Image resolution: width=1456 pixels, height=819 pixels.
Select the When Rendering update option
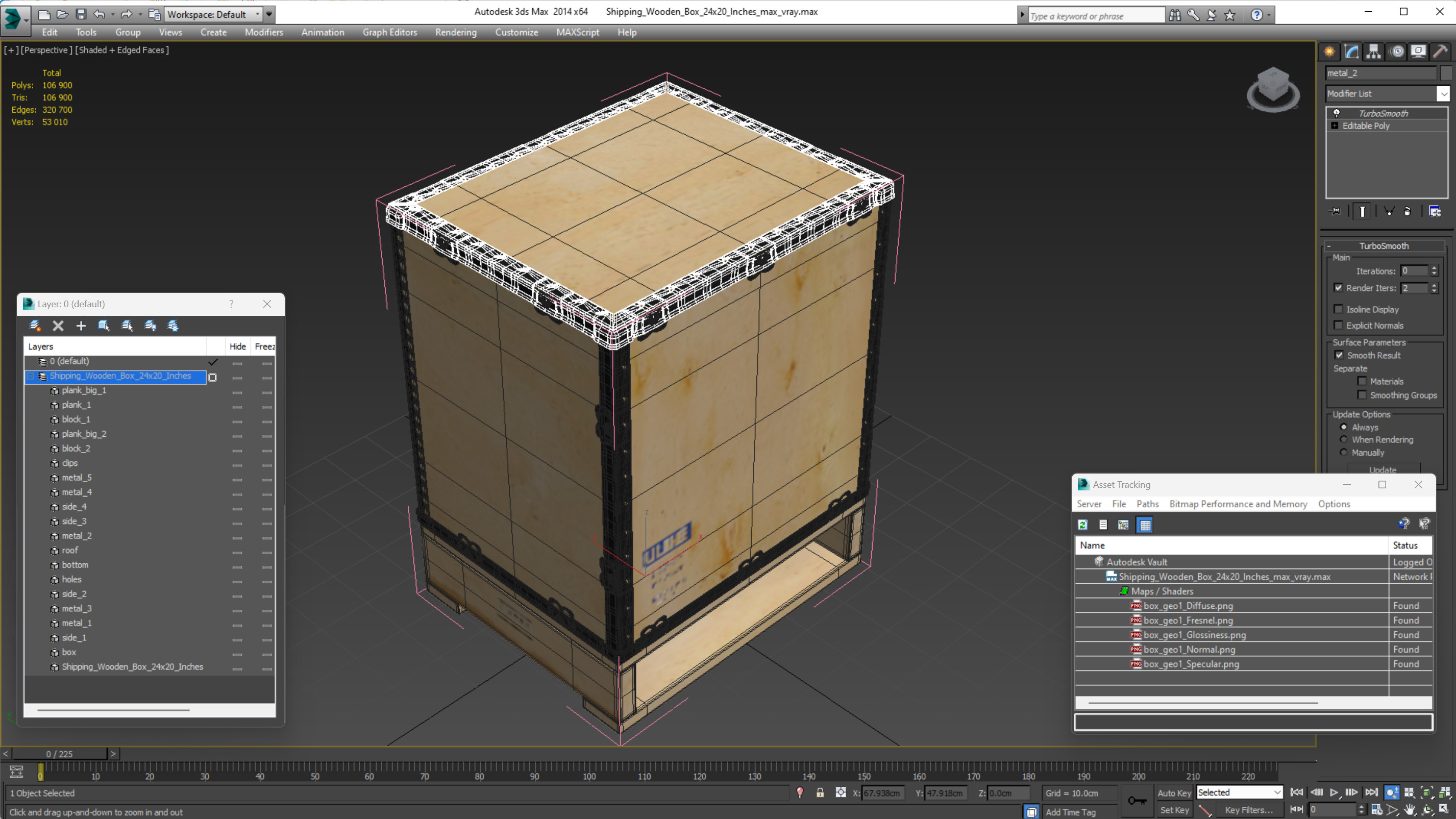click(1344, 439)
